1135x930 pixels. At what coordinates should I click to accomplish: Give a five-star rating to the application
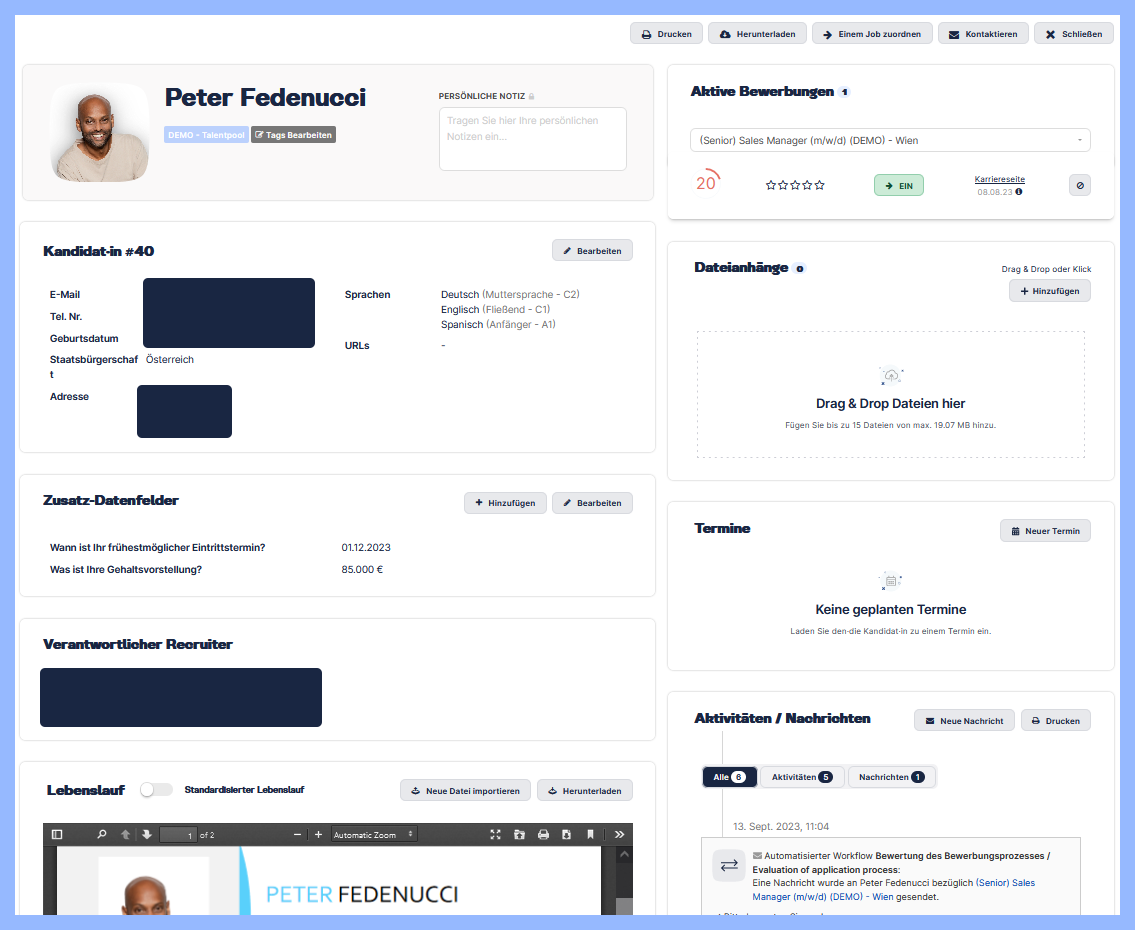820,185
